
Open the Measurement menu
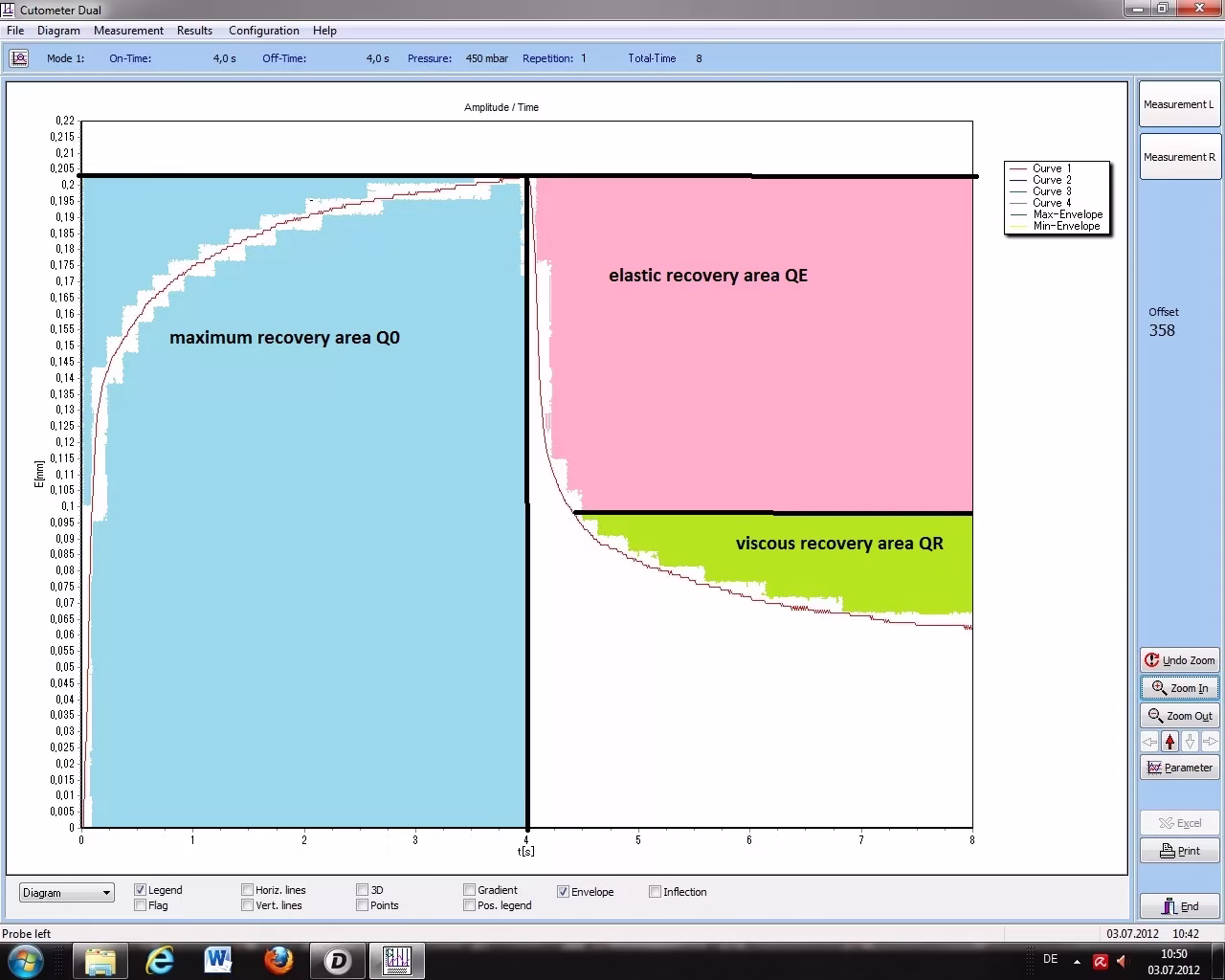click(x=128, y=31)
